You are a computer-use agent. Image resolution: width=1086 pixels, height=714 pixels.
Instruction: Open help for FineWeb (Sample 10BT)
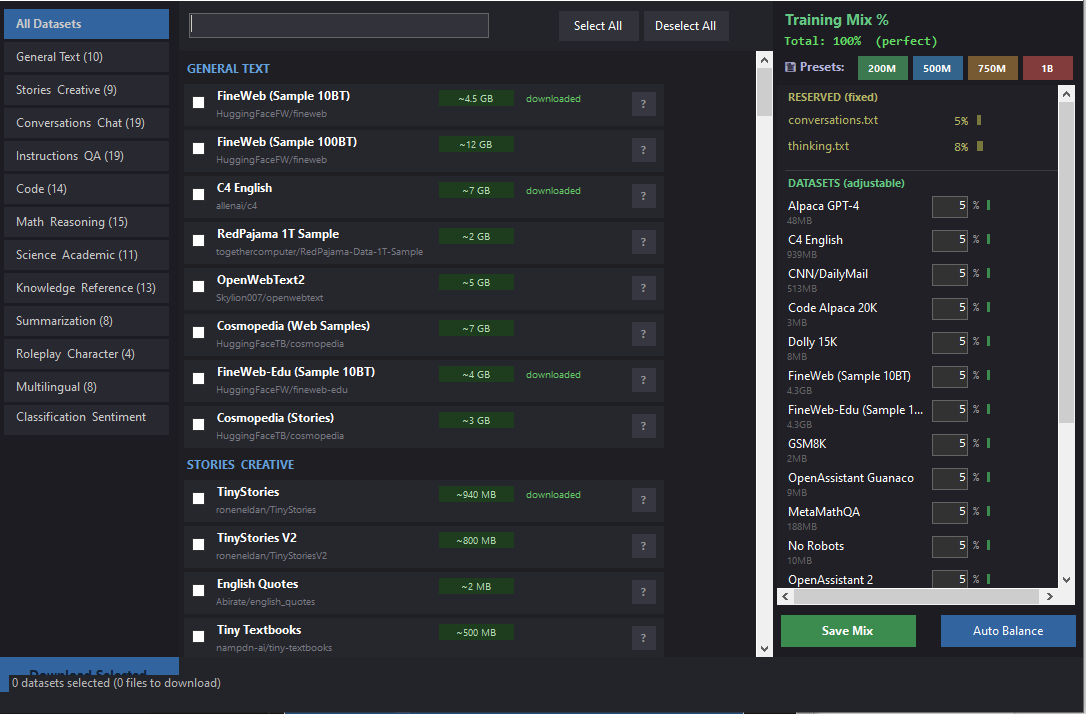[x=643, y=104]
